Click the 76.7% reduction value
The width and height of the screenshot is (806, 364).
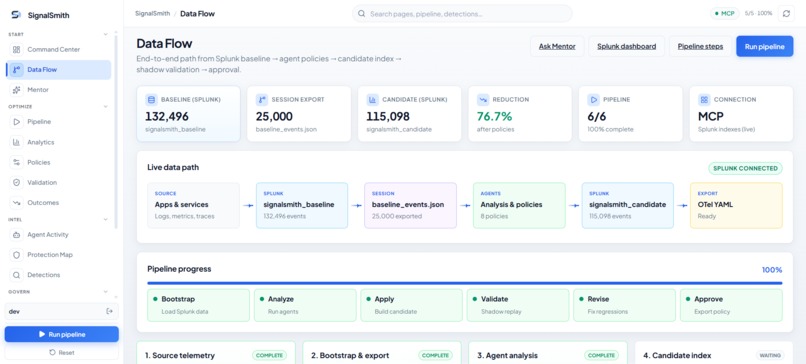coord(494,116)
